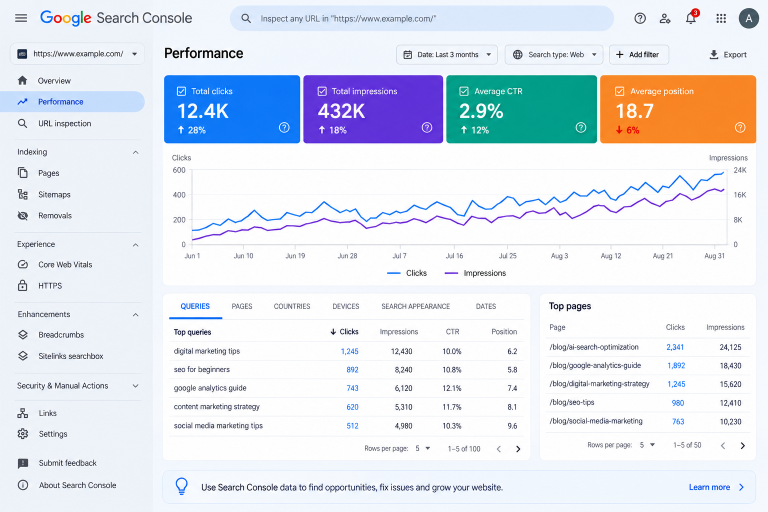Open help on Average position card
This screenshot has width=768, height=512.
coord(740,128)
